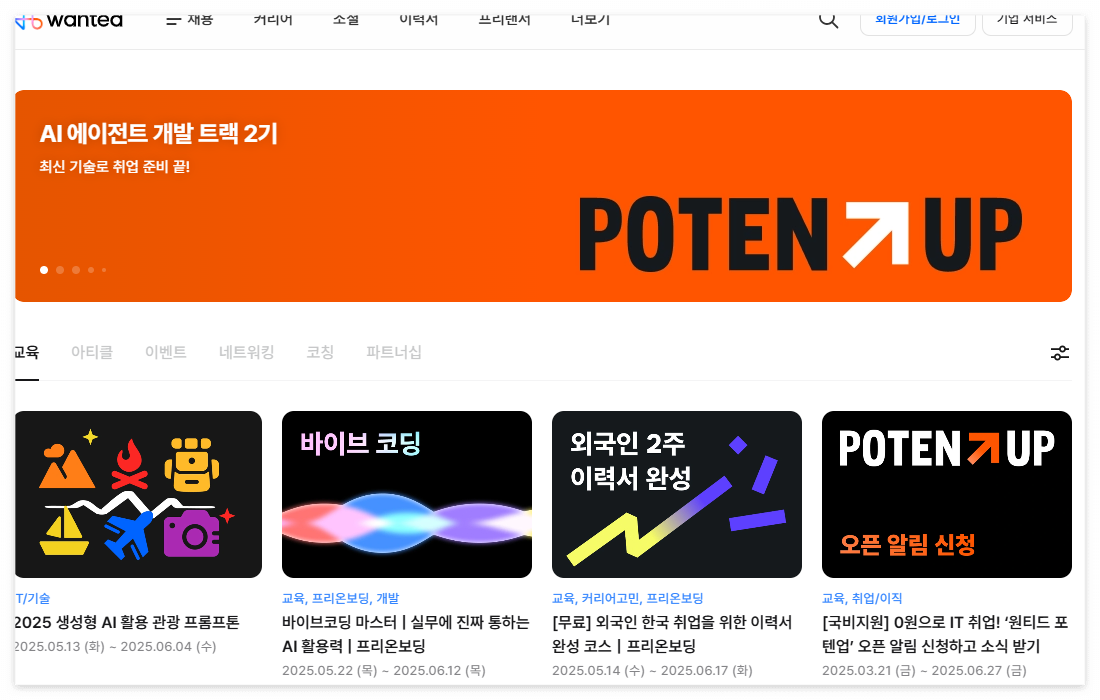Image resolution: width=1100 pixels, height=700 pixels.
Task: Switch to the 아티클 tab
Action: coord(92,352)
